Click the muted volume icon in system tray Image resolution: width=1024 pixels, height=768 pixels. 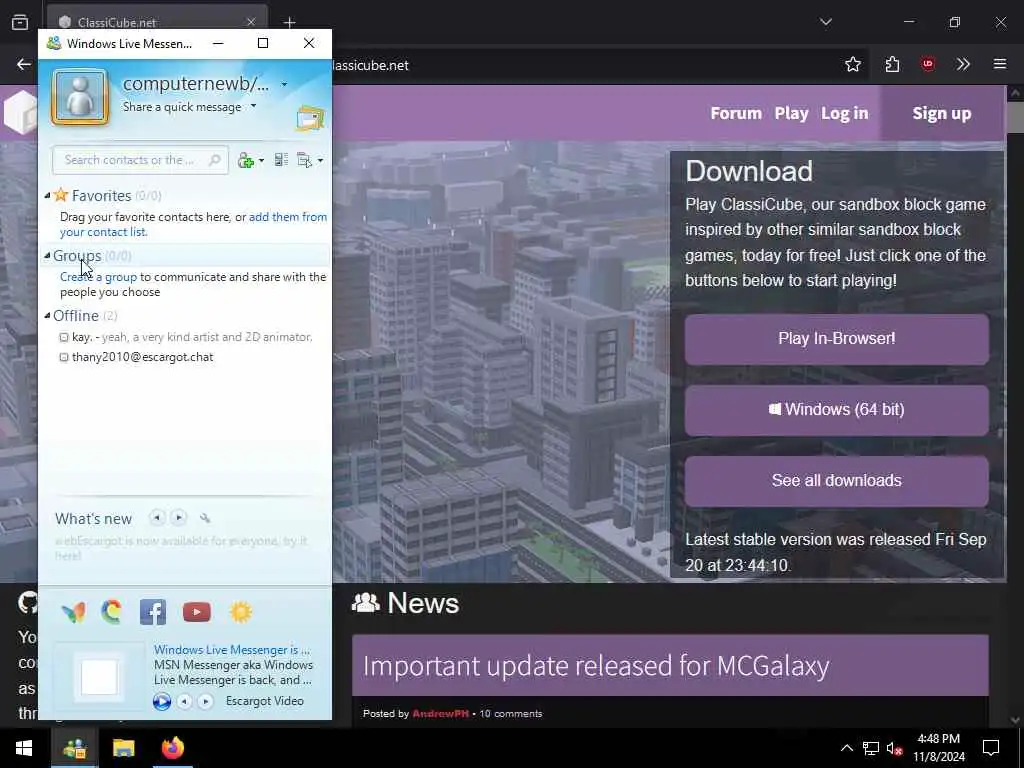pos(894,748)
